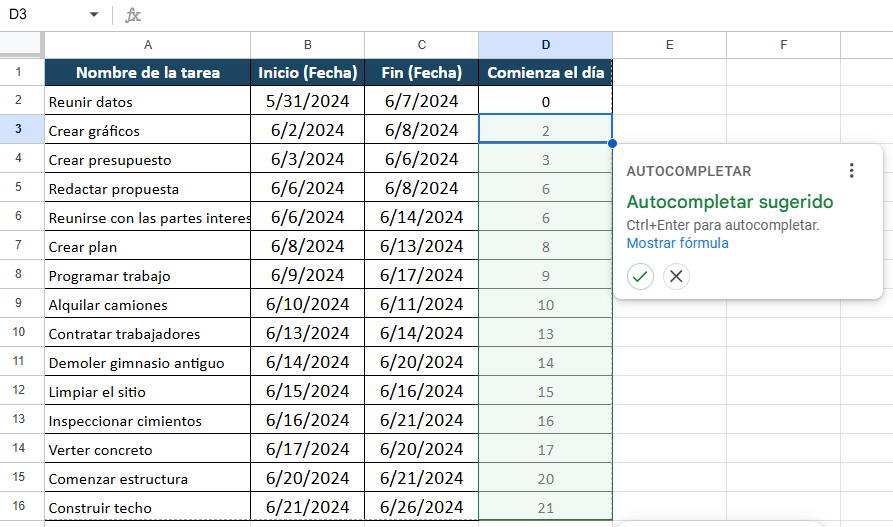This screenshot has height=527, width=893.
Task: Accept the suggested autocomplete with the checkmark
Action: pyautogui.click(x=640, y=277)
